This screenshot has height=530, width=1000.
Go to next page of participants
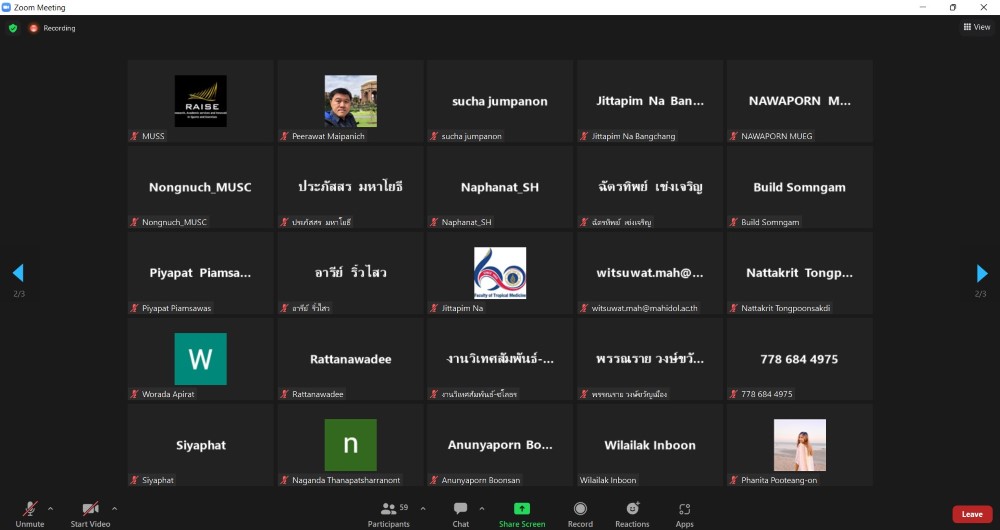click(982, 273)
